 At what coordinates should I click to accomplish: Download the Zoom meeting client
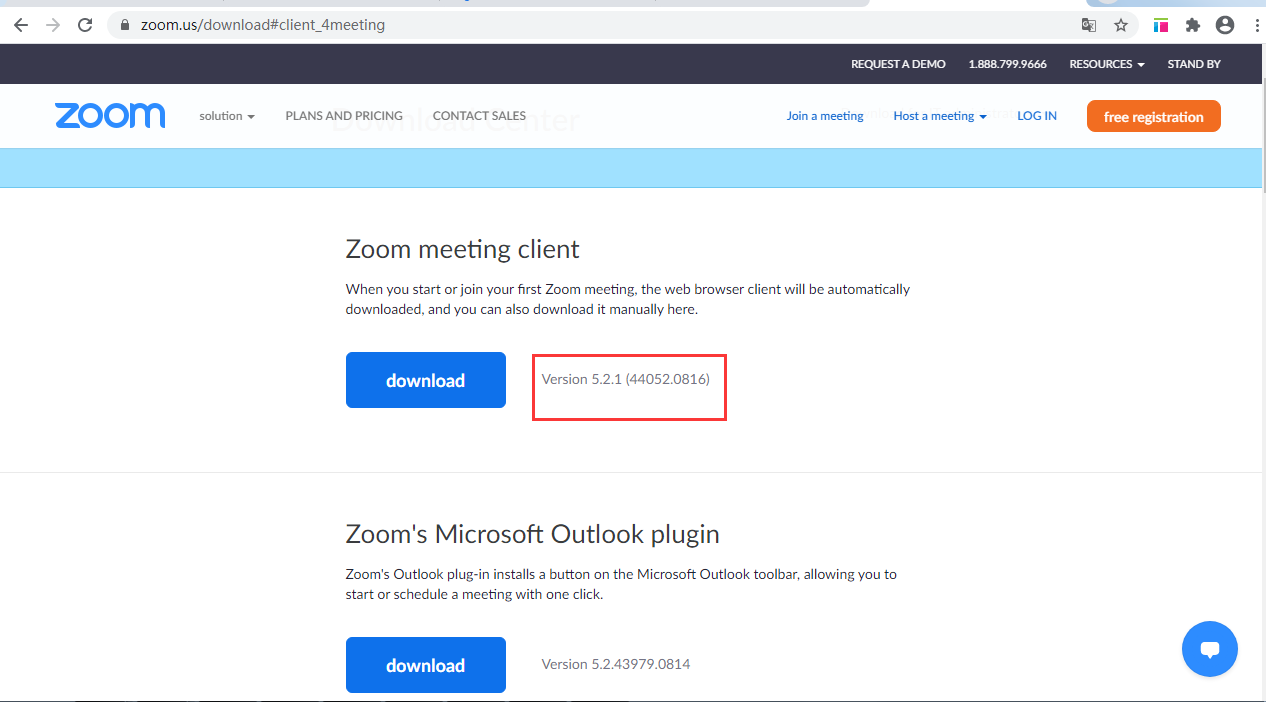425,380
